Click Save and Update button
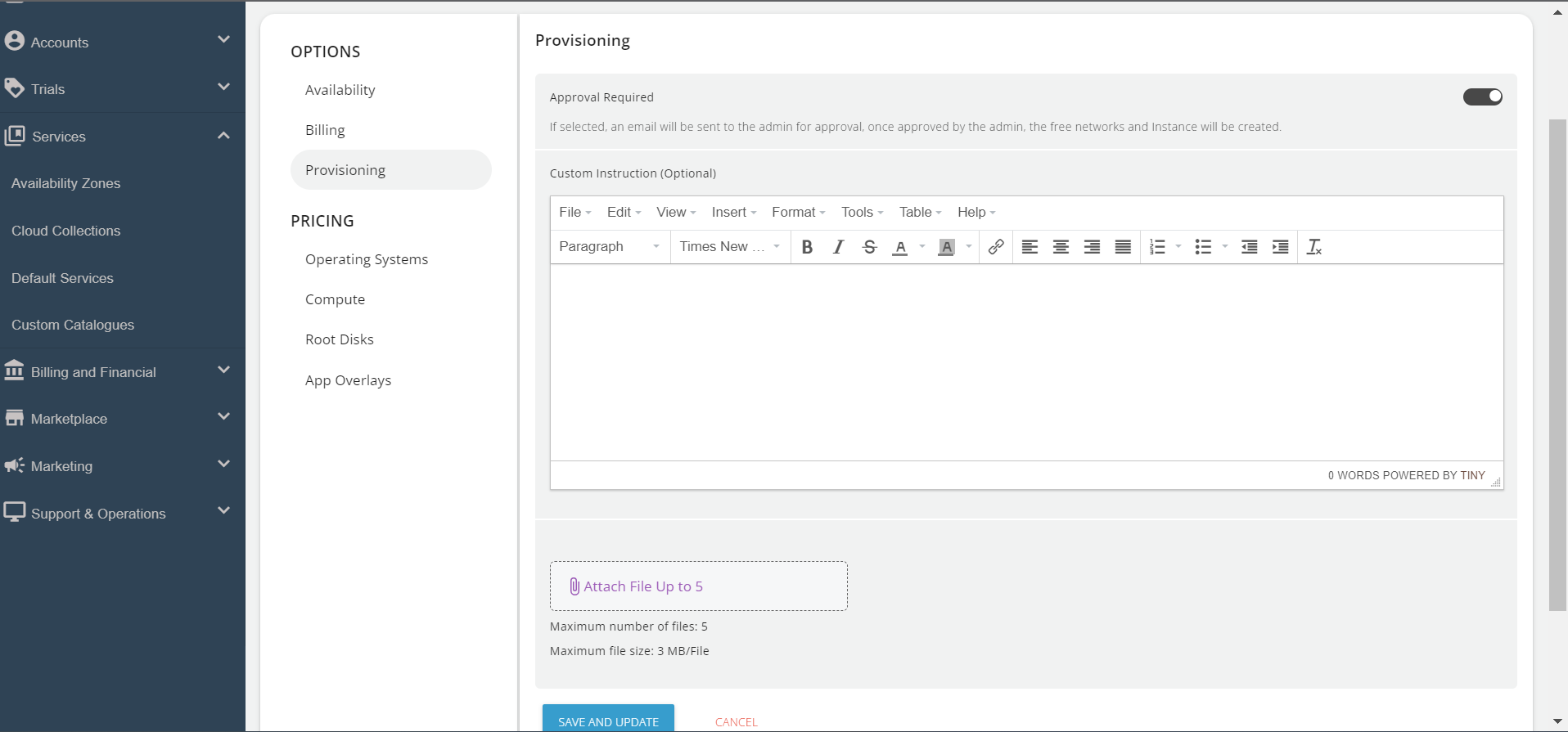Screen dimensions: 1568x732 tap(608, 721)
